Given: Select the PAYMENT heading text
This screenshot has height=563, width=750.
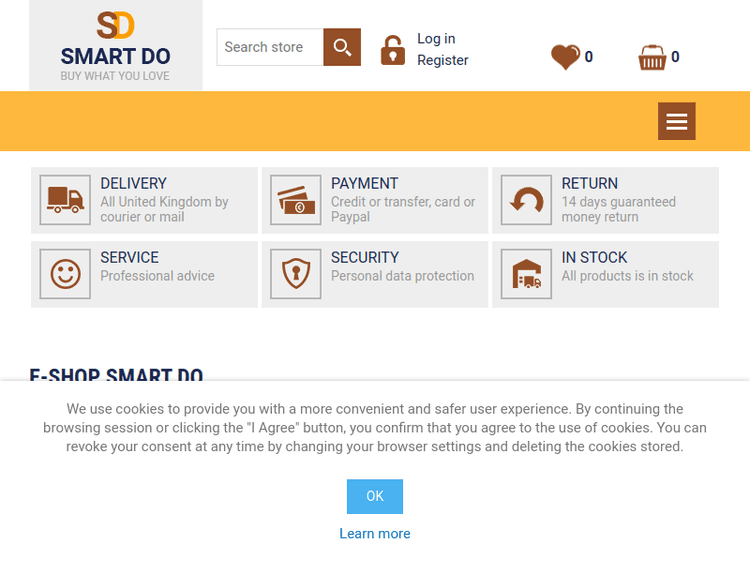Looking at the screenshot, I should (x=364, y=183).
